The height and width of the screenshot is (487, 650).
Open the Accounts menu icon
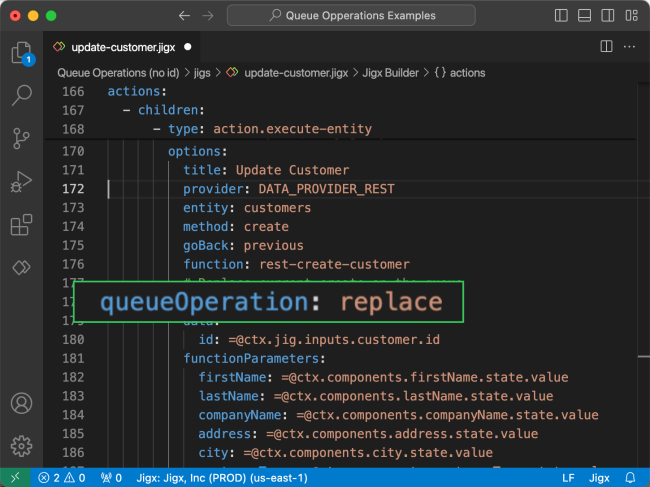(21, 403)
